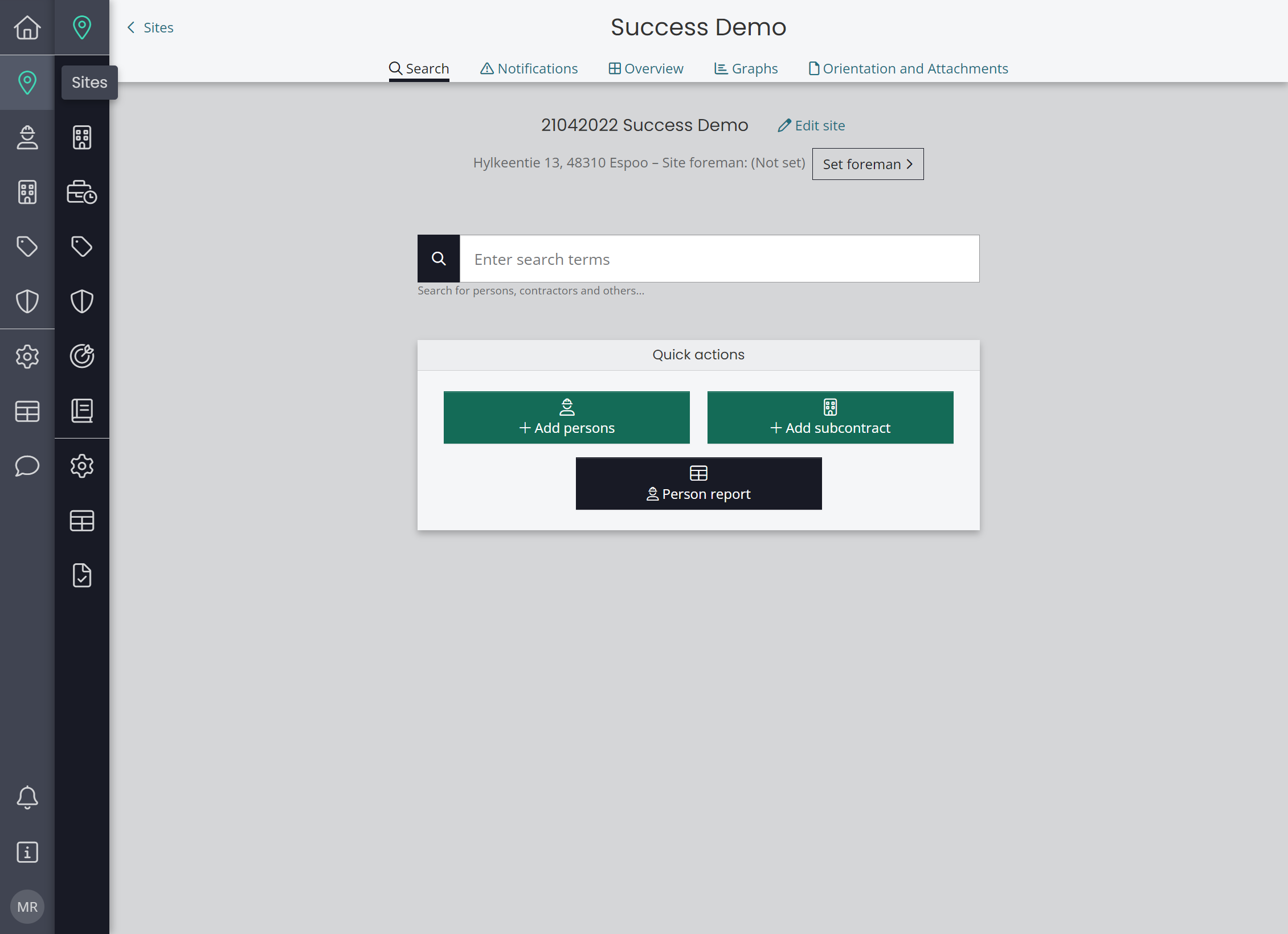Open the shield icon in second sidebar column
Screen dimensions: 1288x934
coord(82,301)
